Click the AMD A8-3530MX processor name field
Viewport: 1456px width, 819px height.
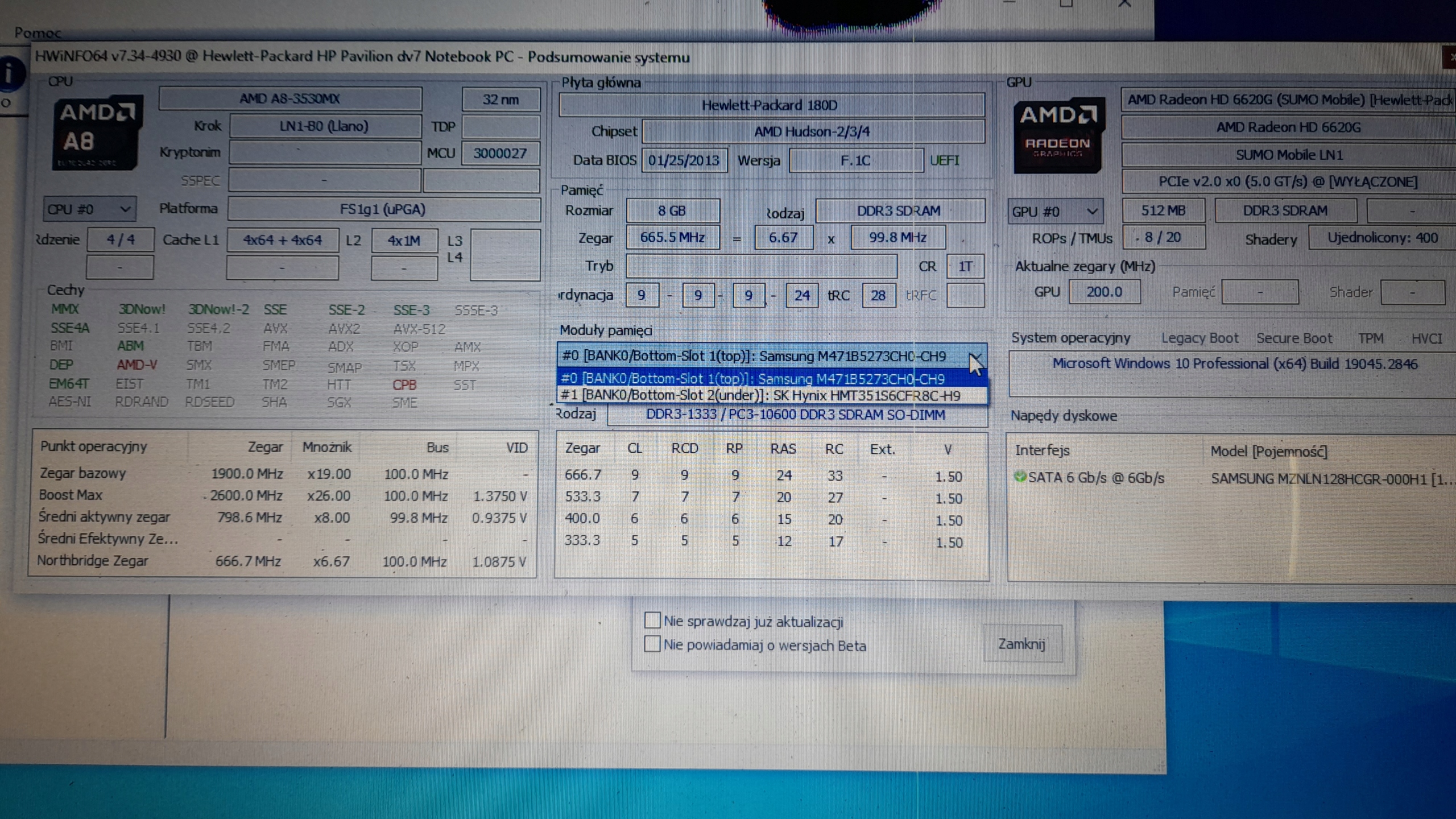290,99
